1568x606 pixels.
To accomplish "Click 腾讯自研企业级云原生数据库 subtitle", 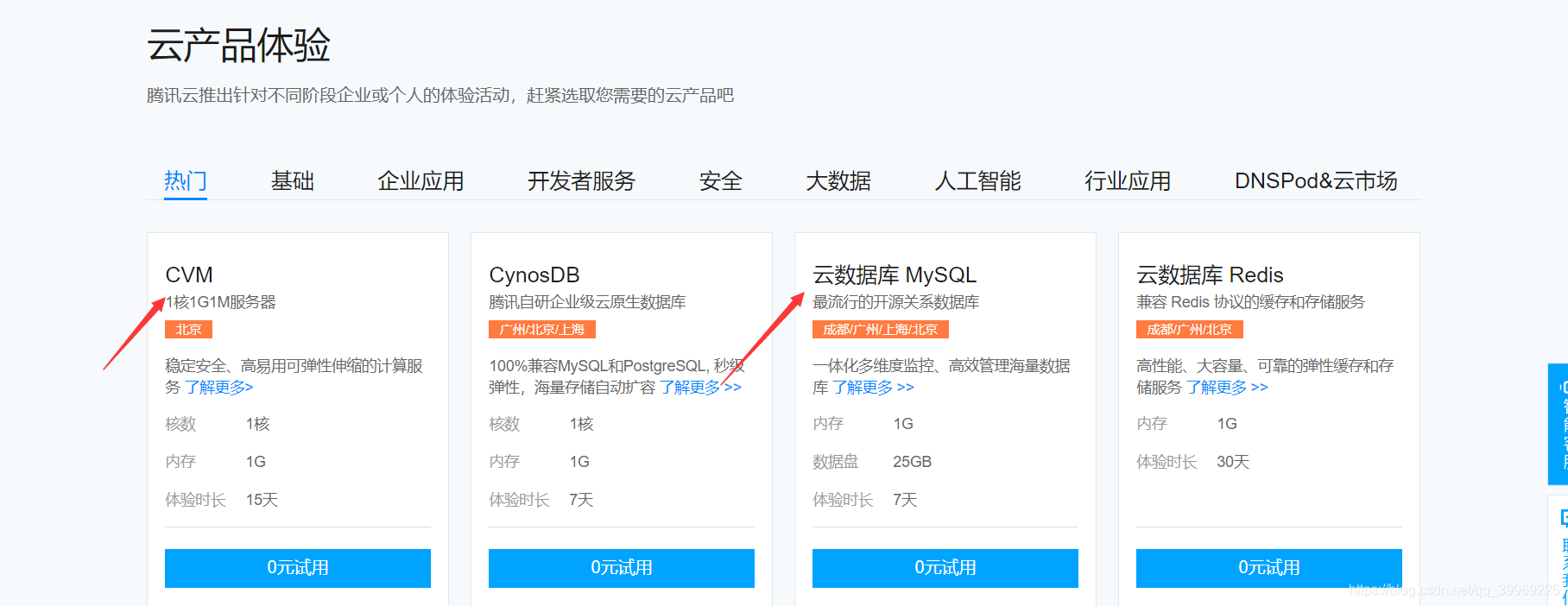I will click(x=587, y=302).
